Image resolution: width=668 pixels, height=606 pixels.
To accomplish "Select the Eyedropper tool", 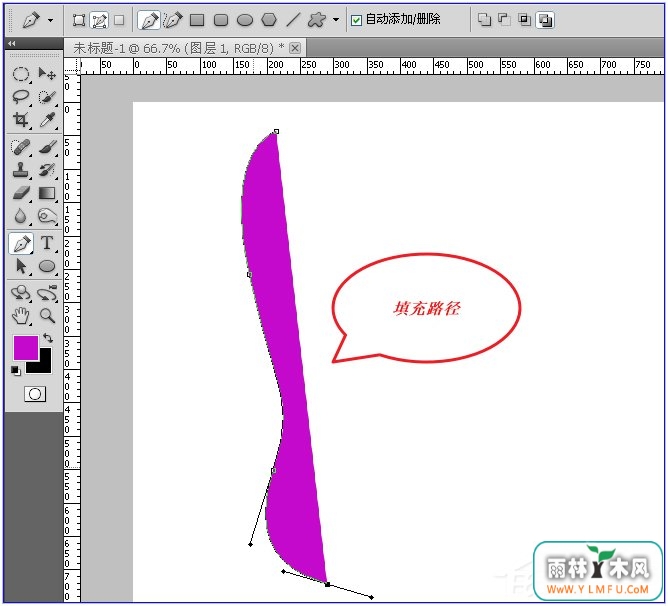I will [x=47, y=120].
